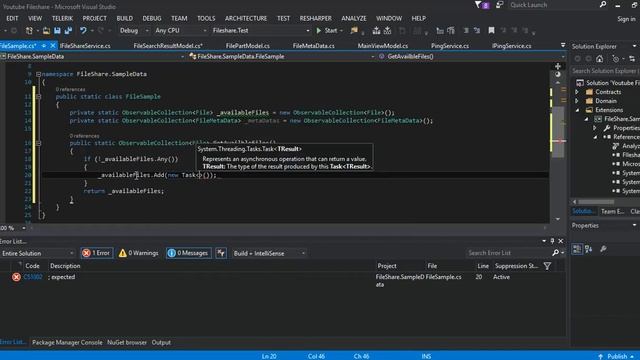
Task: Open the GetAvailbleFiles() member dropdown
Action: point(472,56)
